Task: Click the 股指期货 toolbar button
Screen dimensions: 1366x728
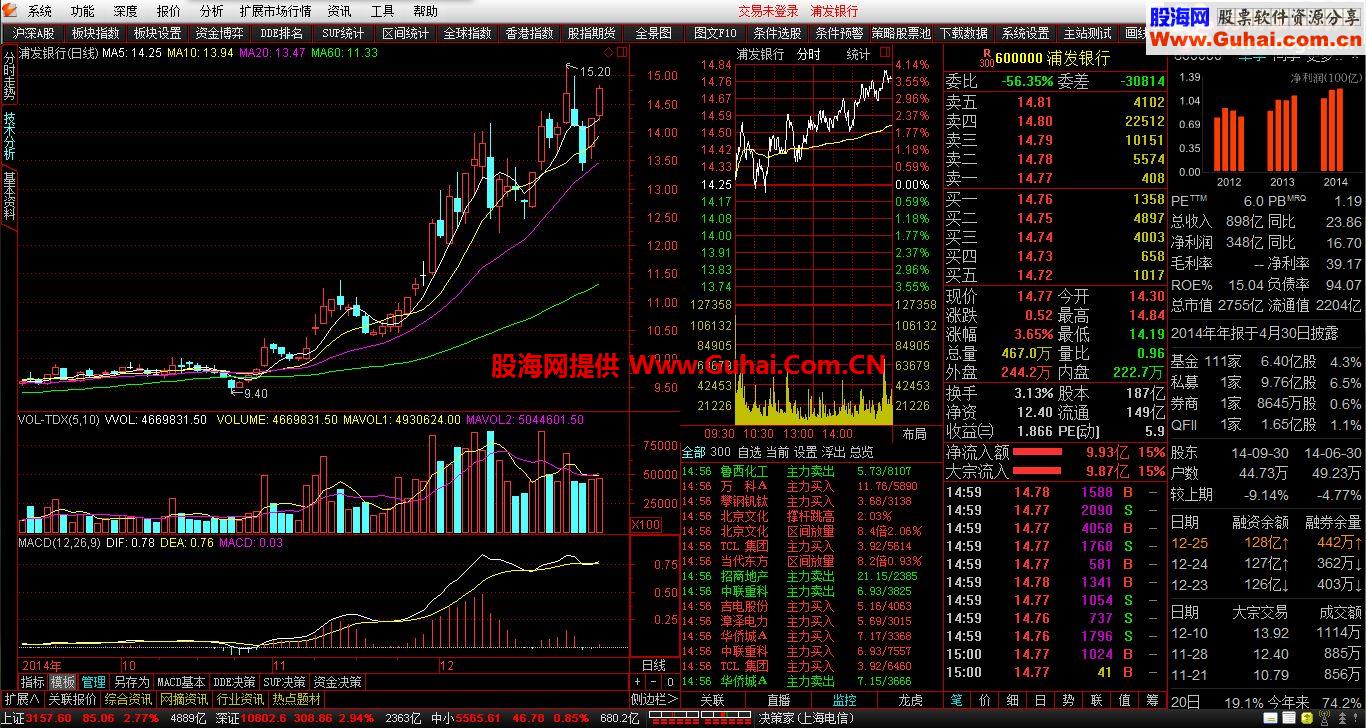Action: [591, 33]
